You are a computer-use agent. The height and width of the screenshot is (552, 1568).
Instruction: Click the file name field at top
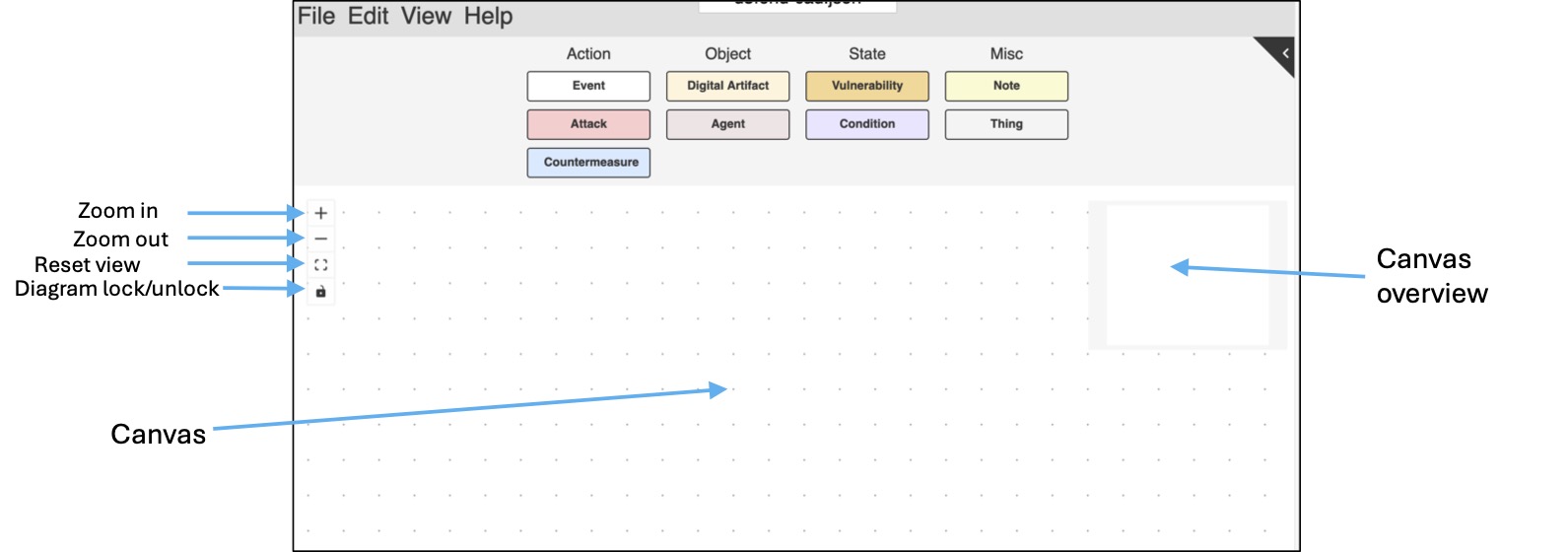click(x=797, y=6)
